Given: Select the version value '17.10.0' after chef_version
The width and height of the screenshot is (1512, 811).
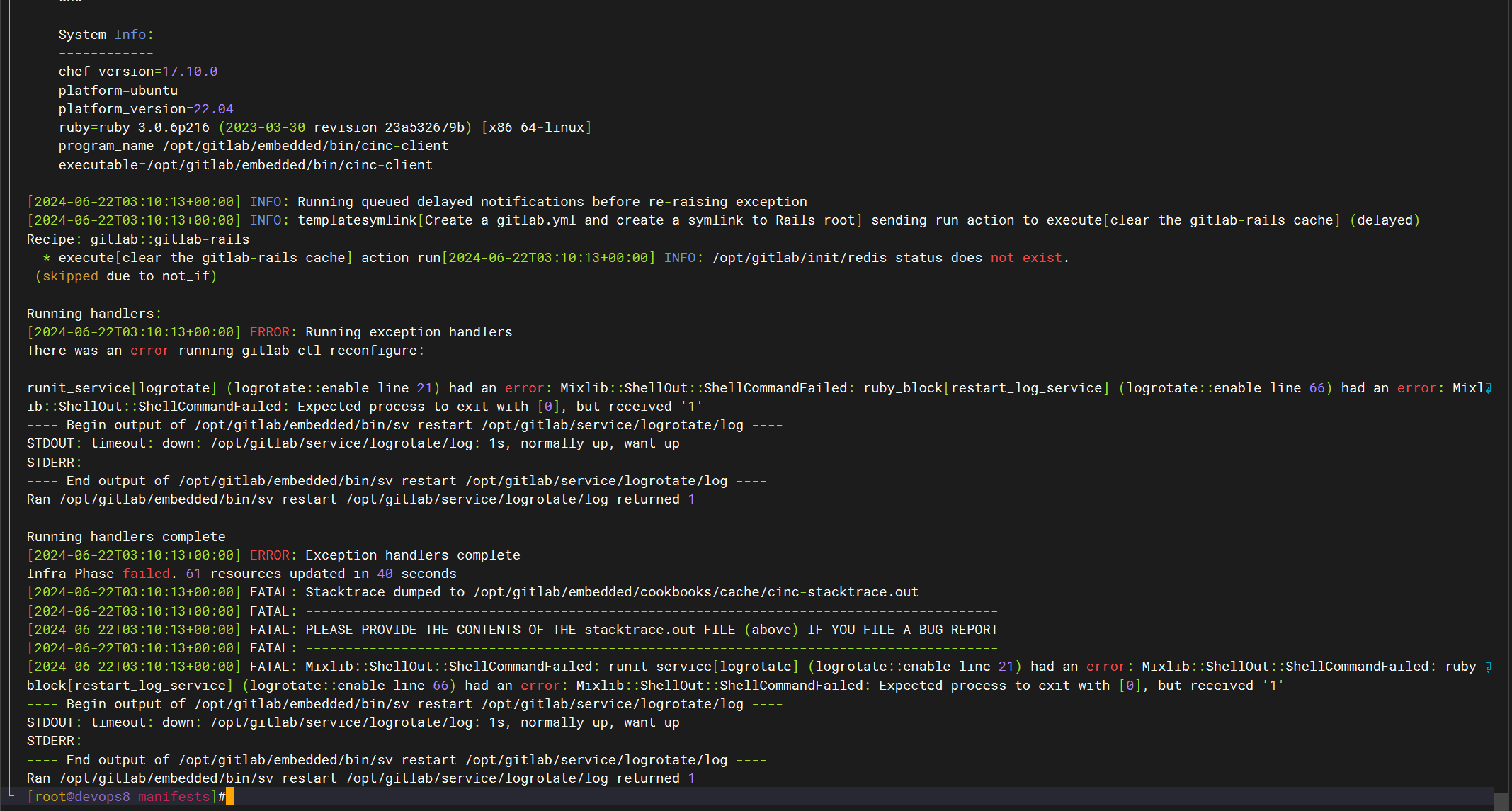Looking at the screenshot, I should point(190,72).
